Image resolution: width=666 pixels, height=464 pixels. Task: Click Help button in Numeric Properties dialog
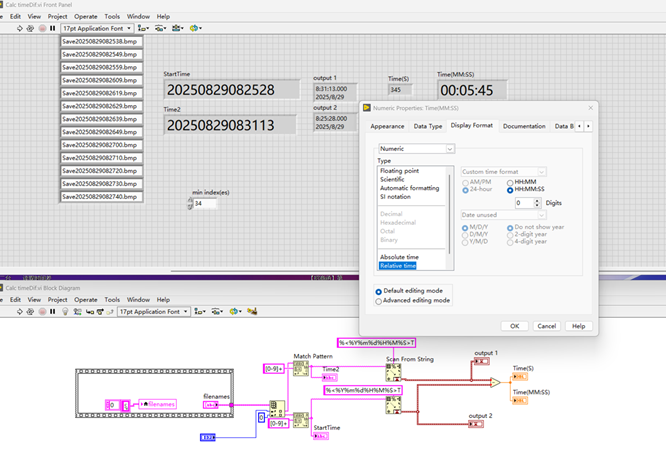coord(579,326)
